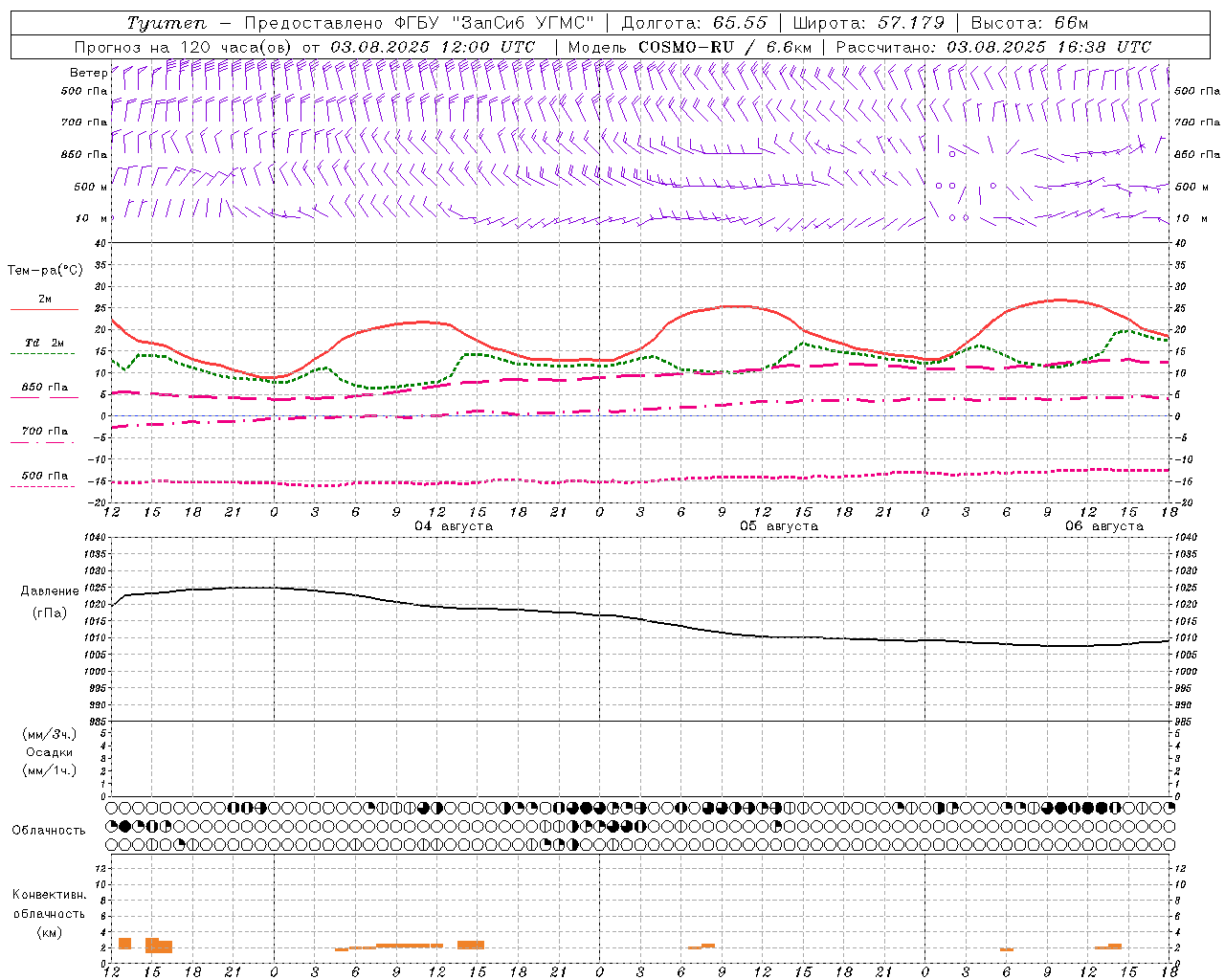Click the left "500 м" wind level label
Viewport: 1225px width, 980px height.
[91, 187]
